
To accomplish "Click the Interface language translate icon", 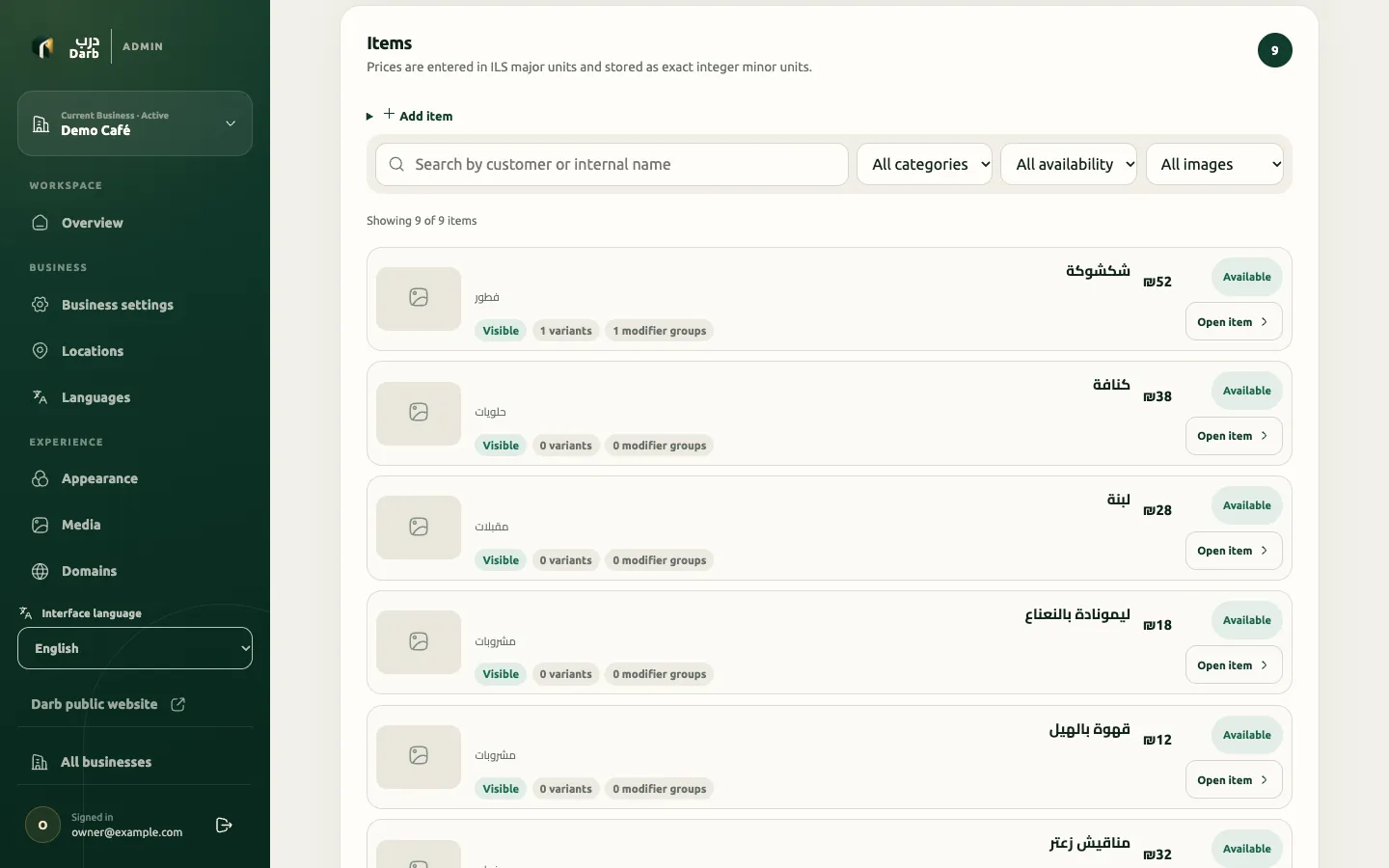I will point(26,613).
